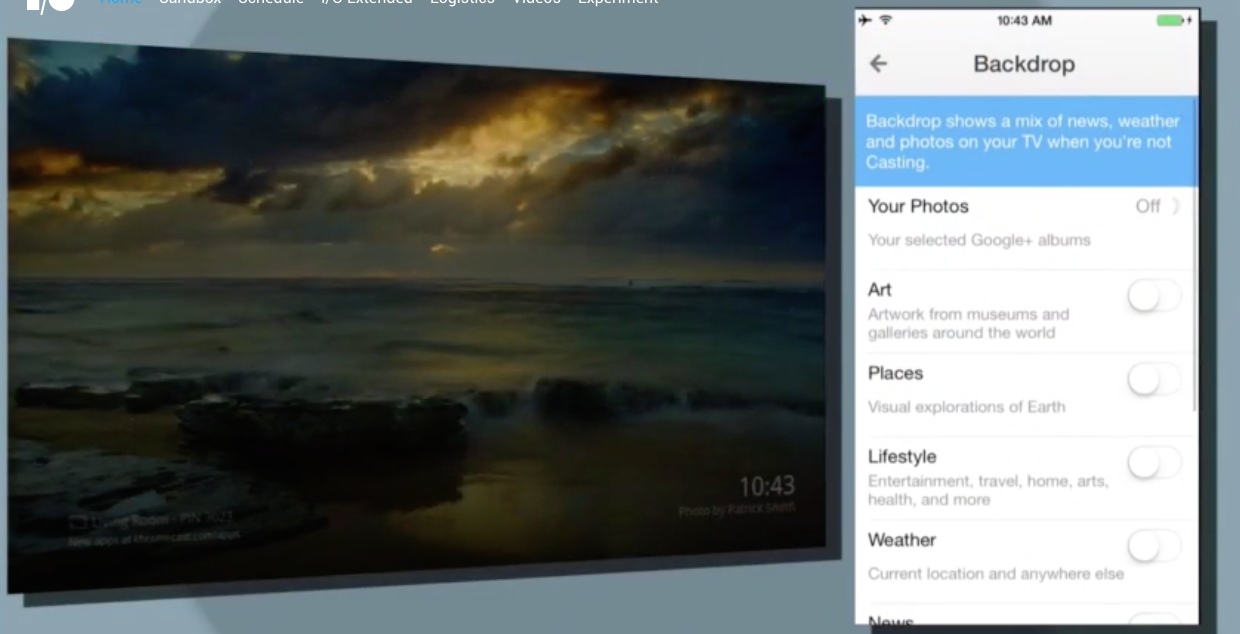Switch on the Lifestyle toggle

tap(1153, 463)
